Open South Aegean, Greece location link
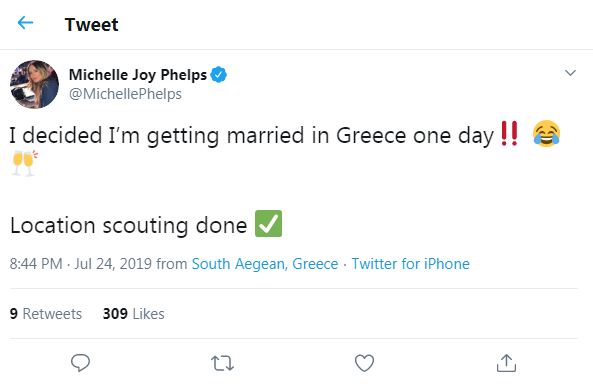 [x=265, y=264]
